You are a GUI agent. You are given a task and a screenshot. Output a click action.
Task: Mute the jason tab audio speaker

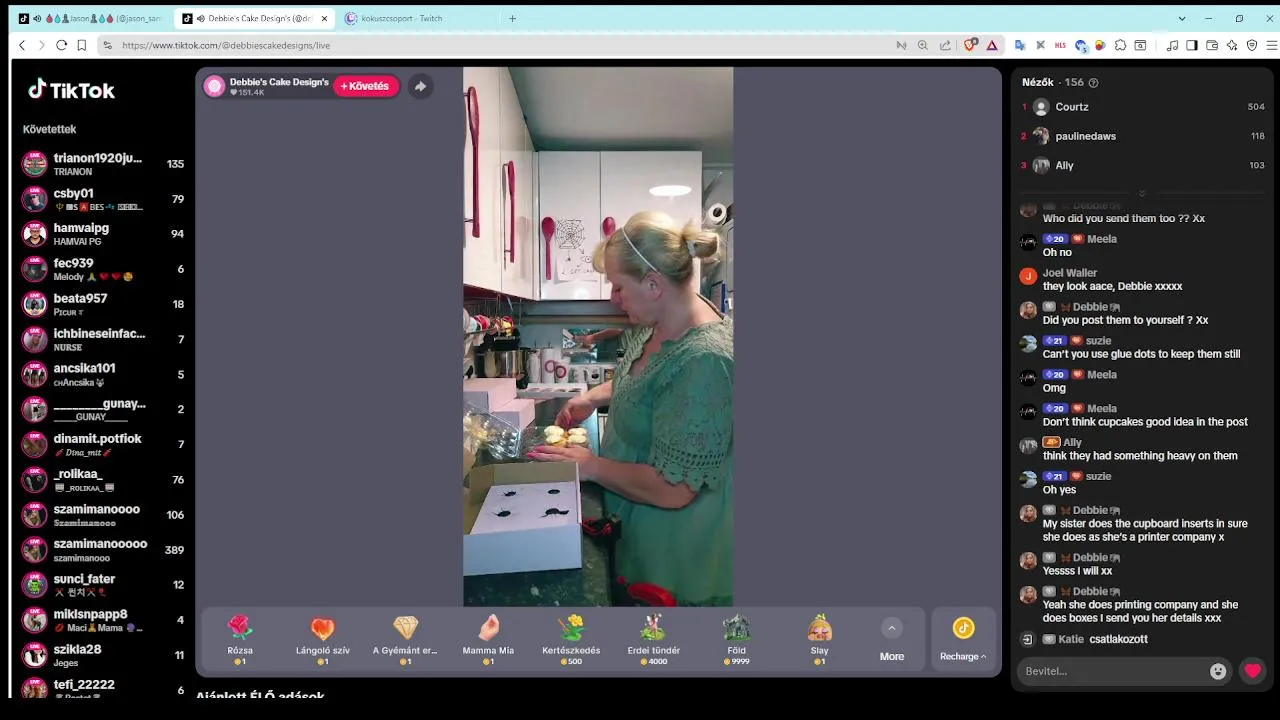click(38, 18)
